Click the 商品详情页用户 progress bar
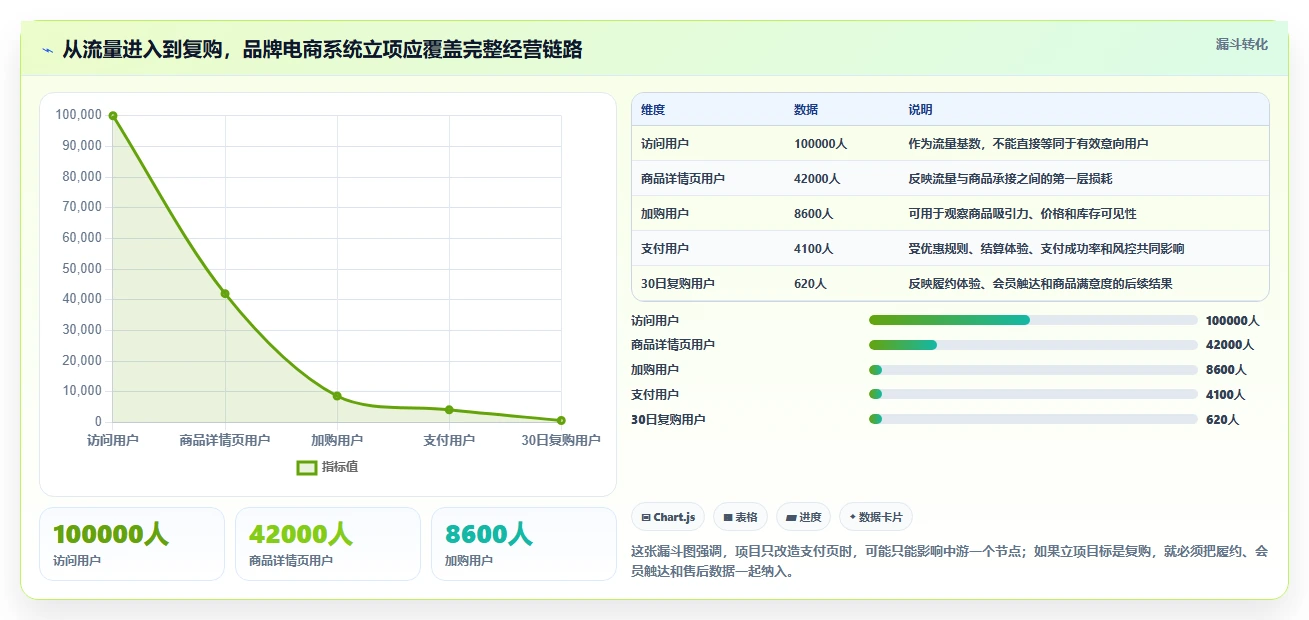The height and width of the screenshot is (620, 1309). click(1033, 345)
